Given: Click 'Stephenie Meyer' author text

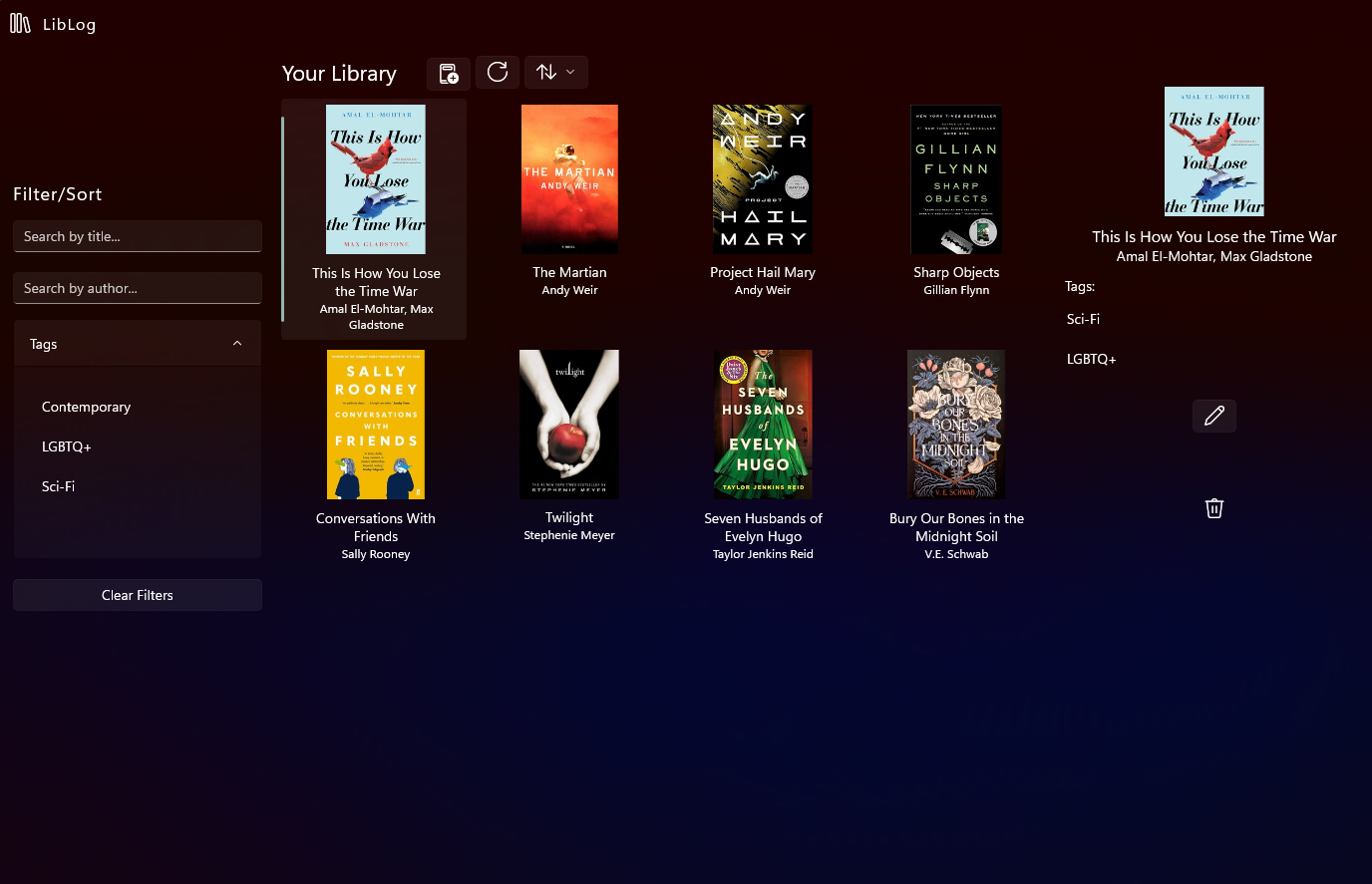Looking at the screenshot, I should tap(569, 535).
